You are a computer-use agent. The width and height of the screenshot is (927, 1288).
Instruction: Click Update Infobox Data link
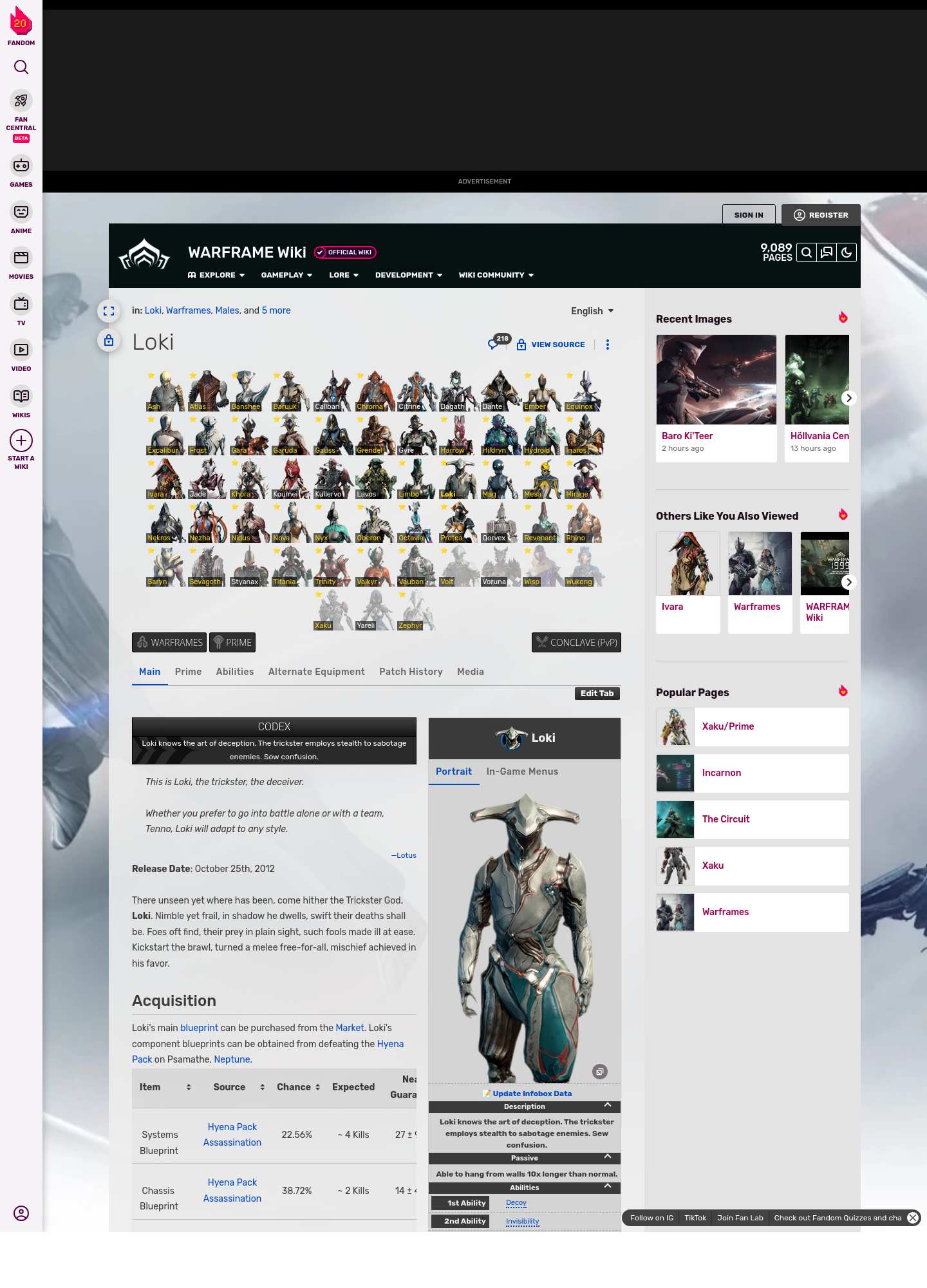(532, 1094)
